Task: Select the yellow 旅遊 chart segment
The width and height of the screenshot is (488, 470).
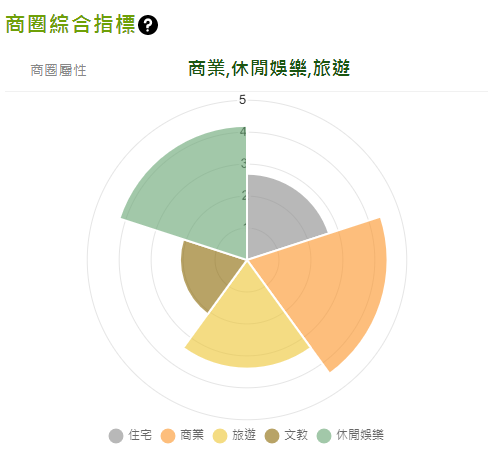Action: tap(247, 327)
